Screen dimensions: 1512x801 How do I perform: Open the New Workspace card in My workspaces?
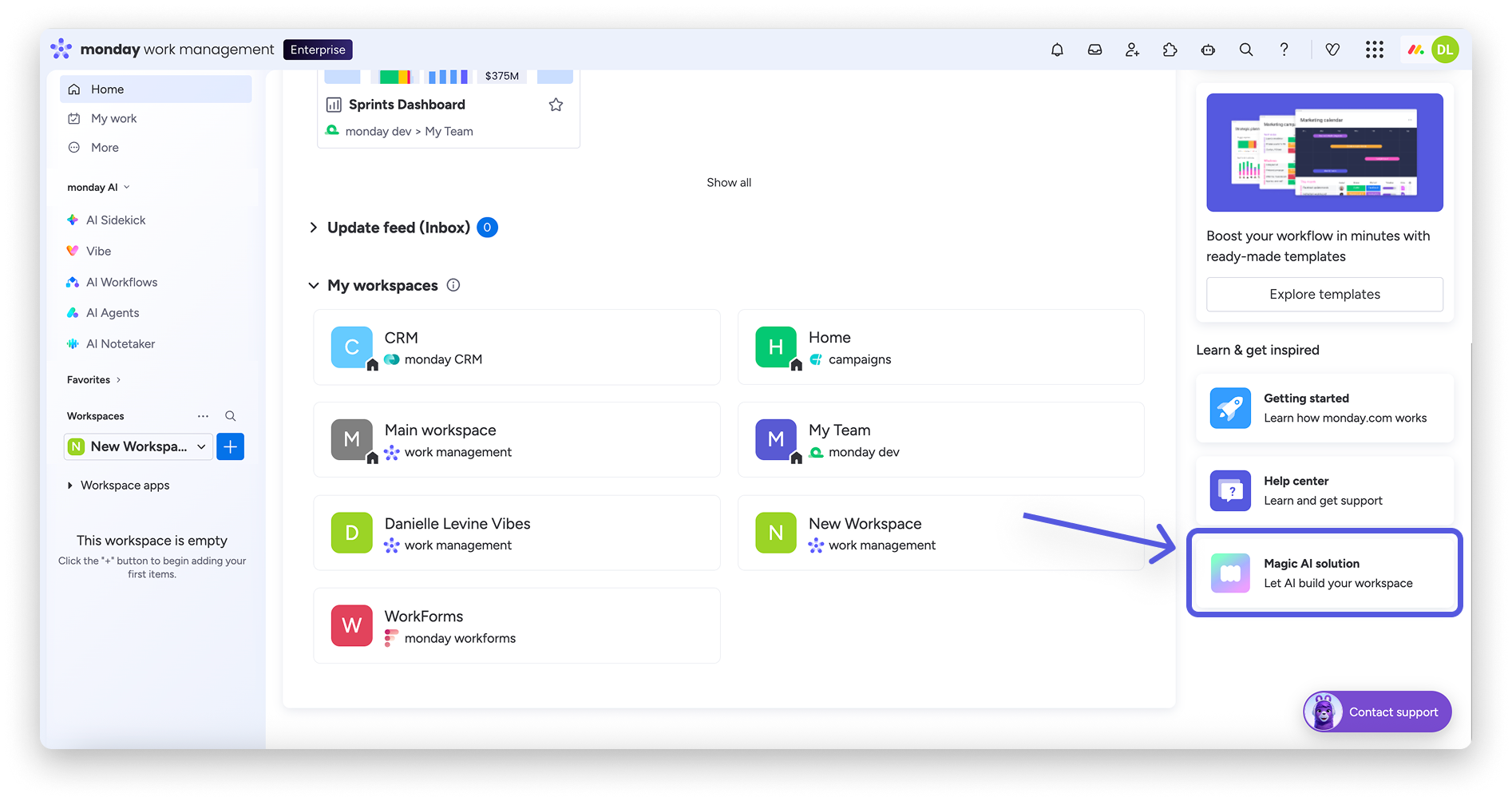[x=940, y=533]
